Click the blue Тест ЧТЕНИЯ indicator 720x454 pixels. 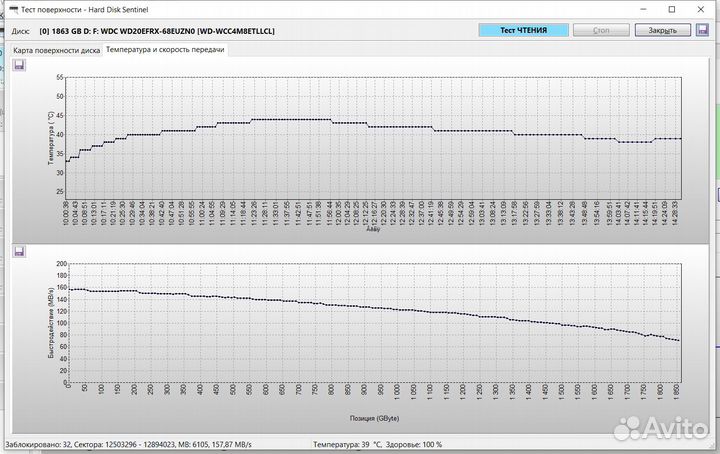(526, 30)
